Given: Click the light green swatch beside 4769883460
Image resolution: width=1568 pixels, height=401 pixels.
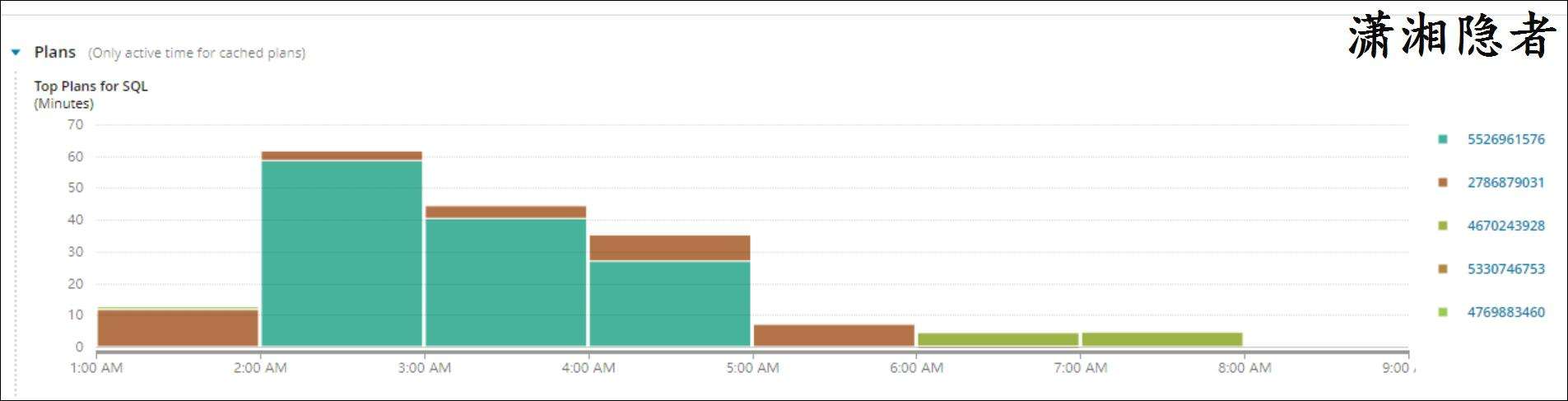Looking at the screenshot, I should pyautogui.click(x=1442, y=312).
